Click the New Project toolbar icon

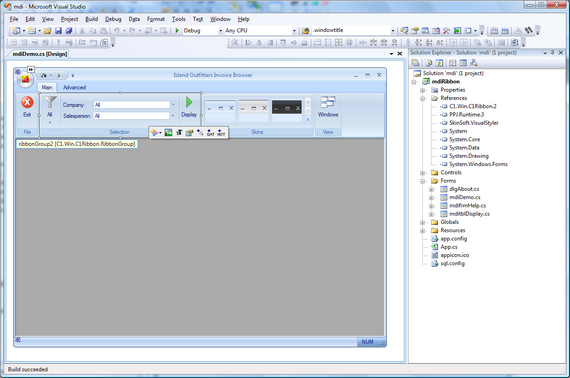coord(16,31)
